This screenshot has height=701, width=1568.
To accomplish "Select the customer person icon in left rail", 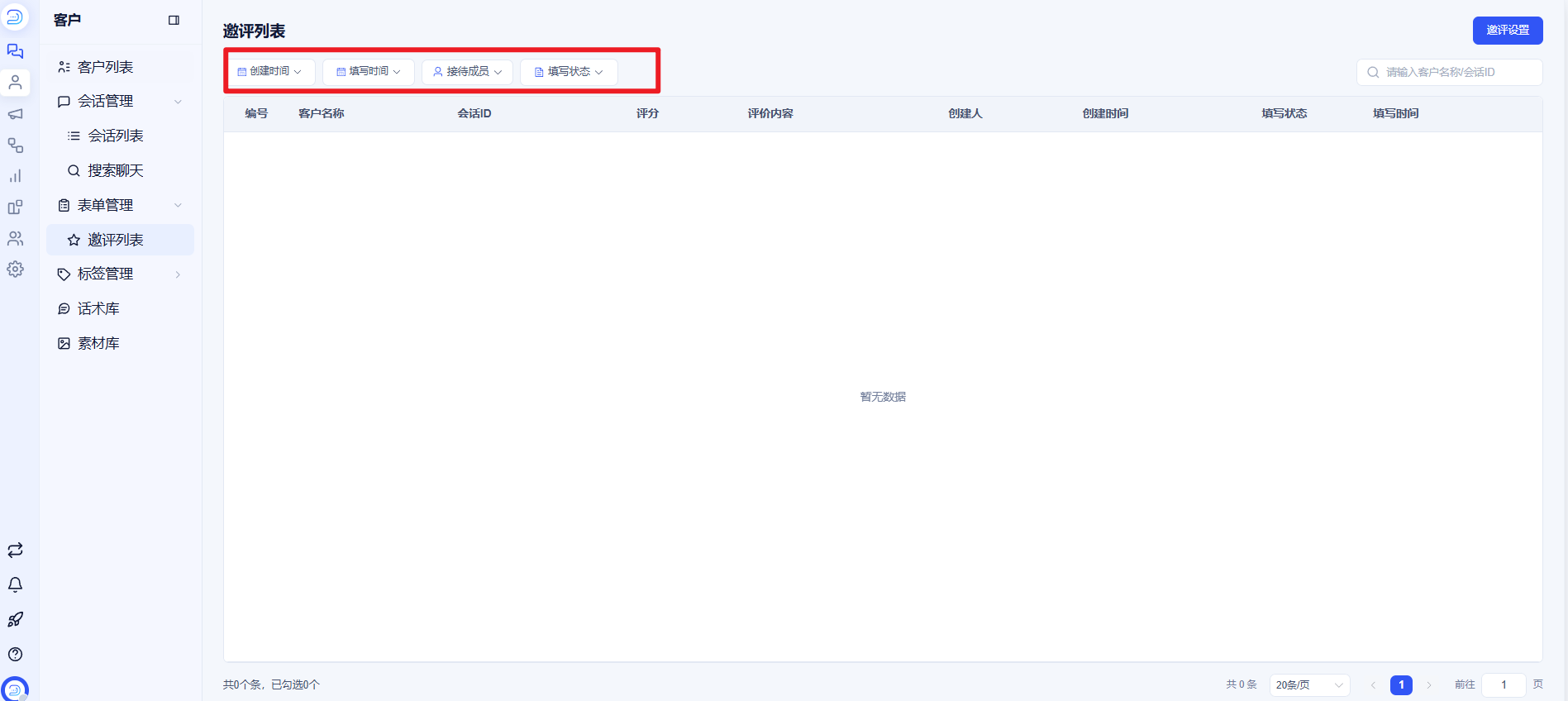I will click(x=15, y=83).
